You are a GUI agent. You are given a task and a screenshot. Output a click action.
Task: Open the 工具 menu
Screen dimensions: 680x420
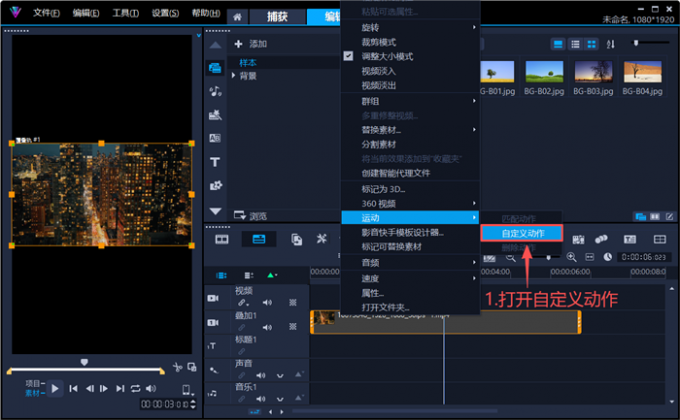coord(125,13)
